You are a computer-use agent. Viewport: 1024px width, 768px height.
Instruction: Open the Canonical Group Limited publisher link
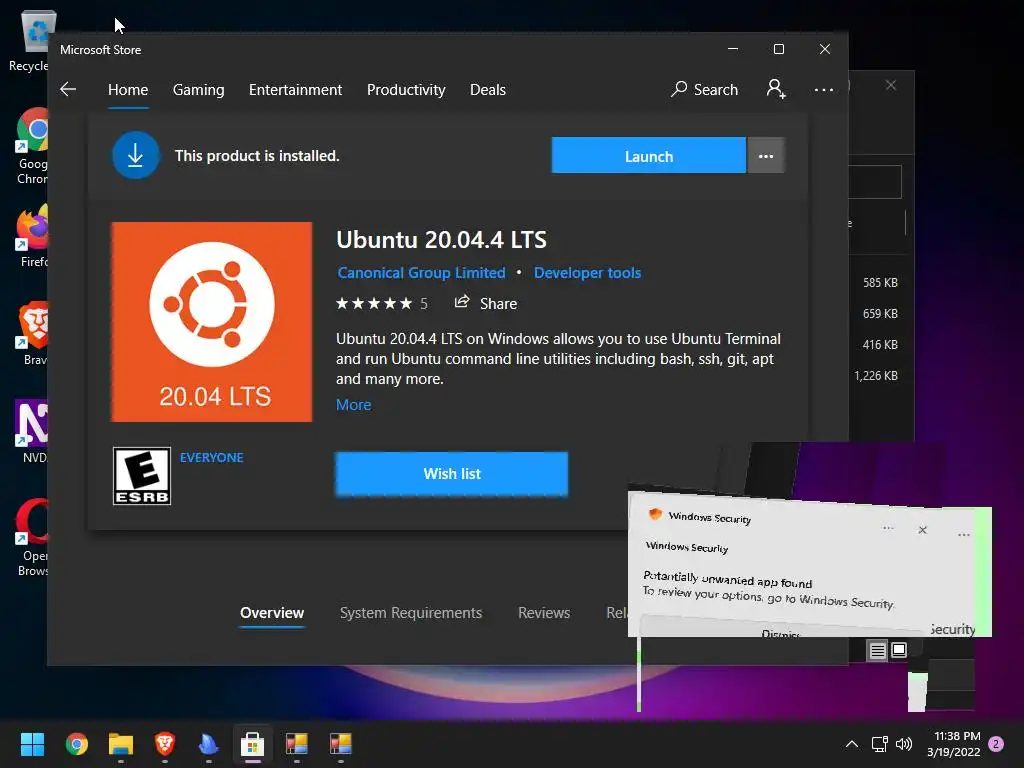(421, 273)
